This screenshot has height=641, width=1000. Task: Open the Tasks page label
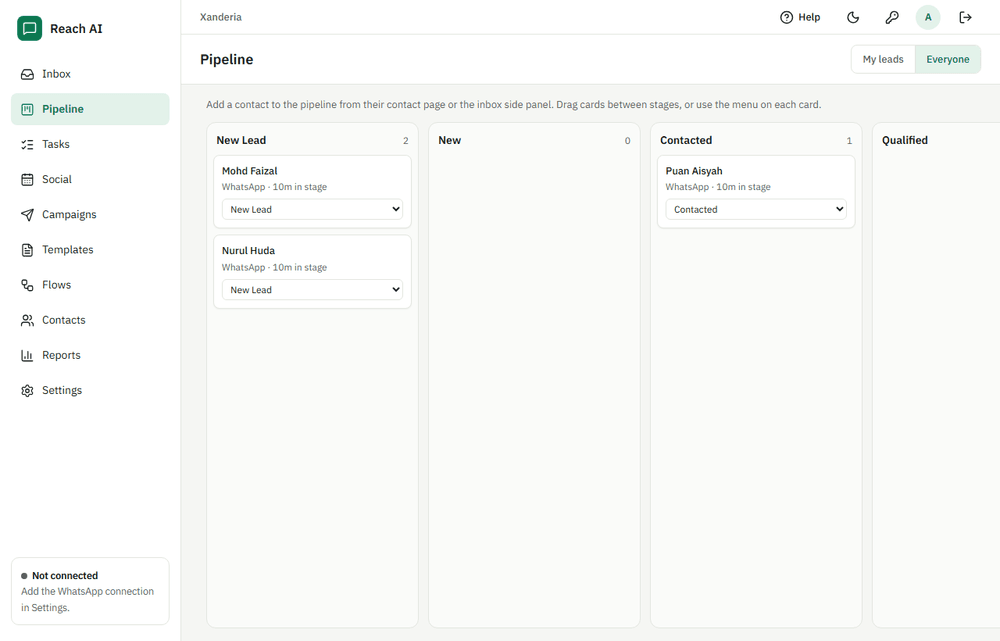coord(56,144)
